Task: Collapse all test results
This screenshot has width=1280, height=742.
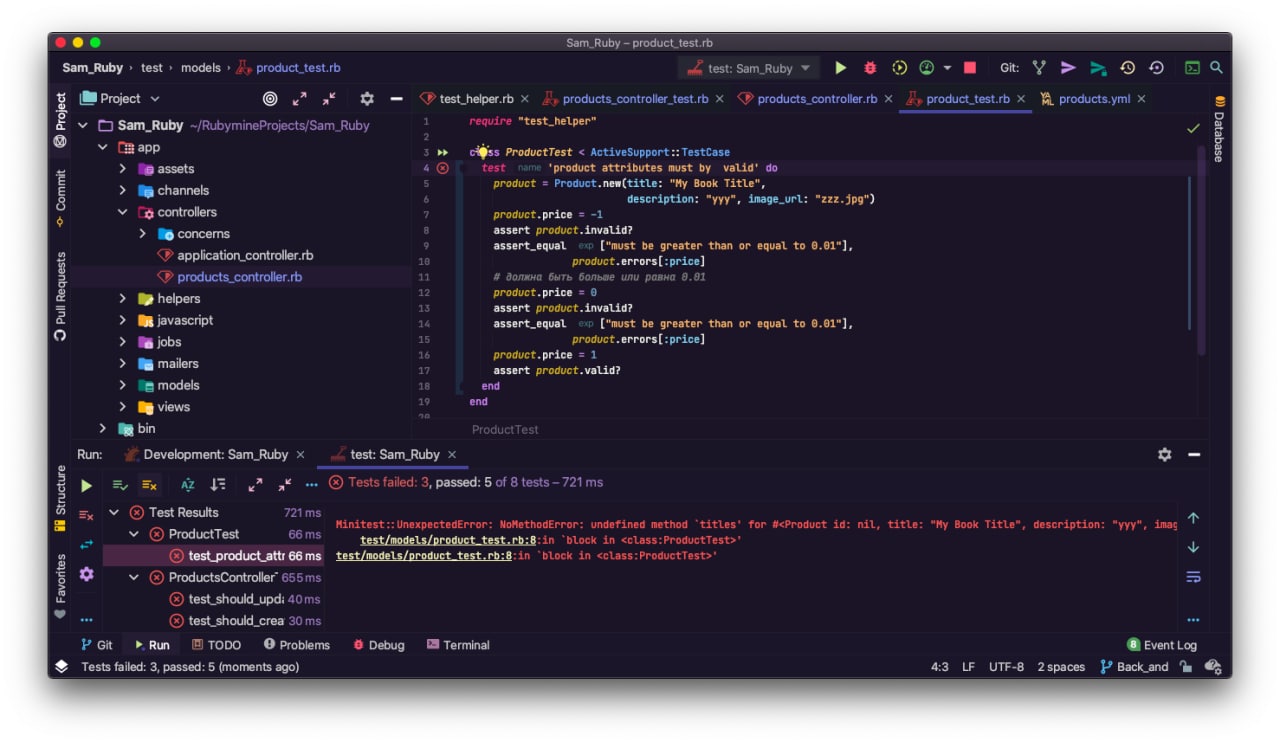Action: (x=284, y=484)
